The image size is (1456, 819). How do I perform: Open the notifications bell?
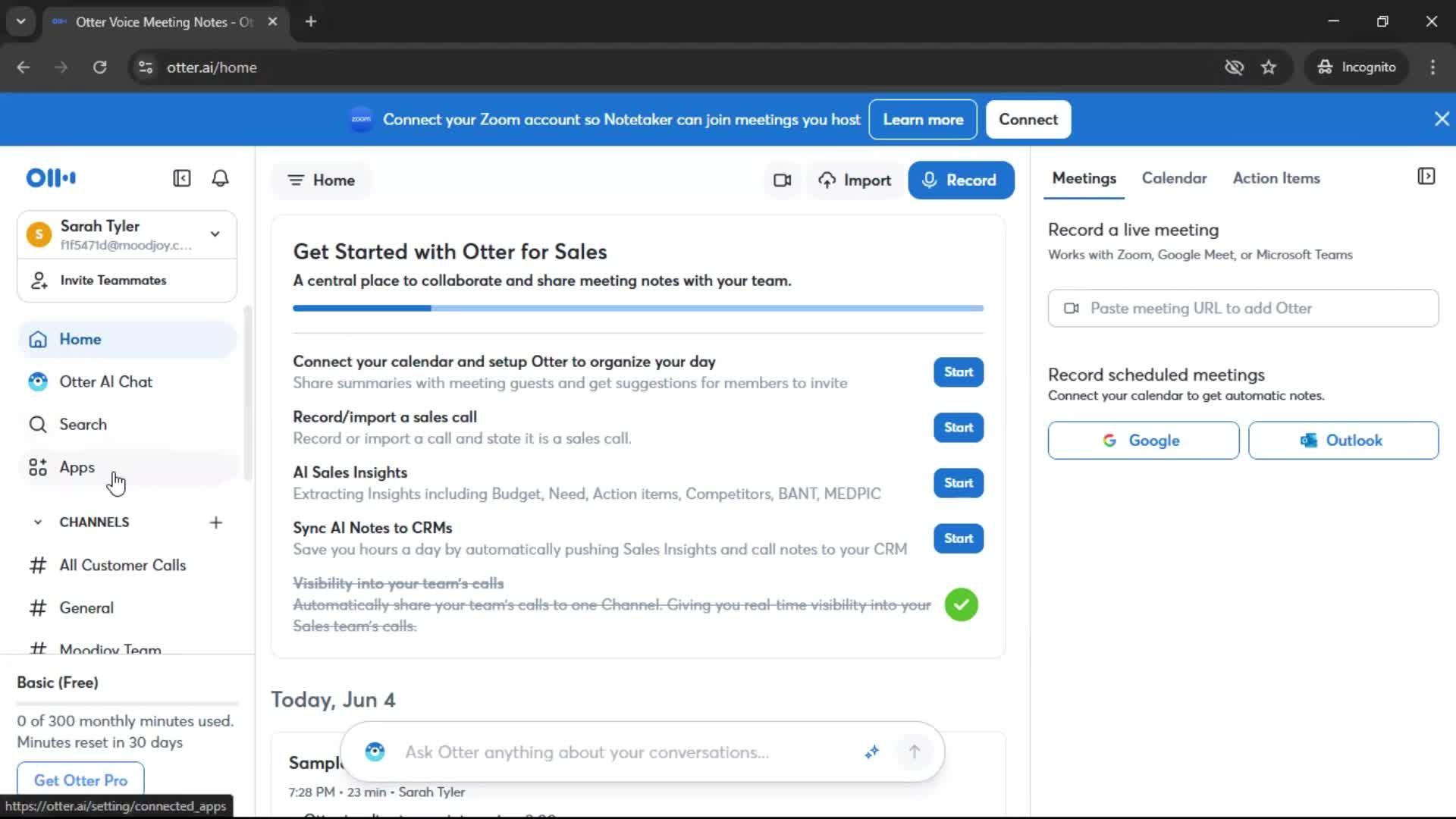[x=220, y=178]
